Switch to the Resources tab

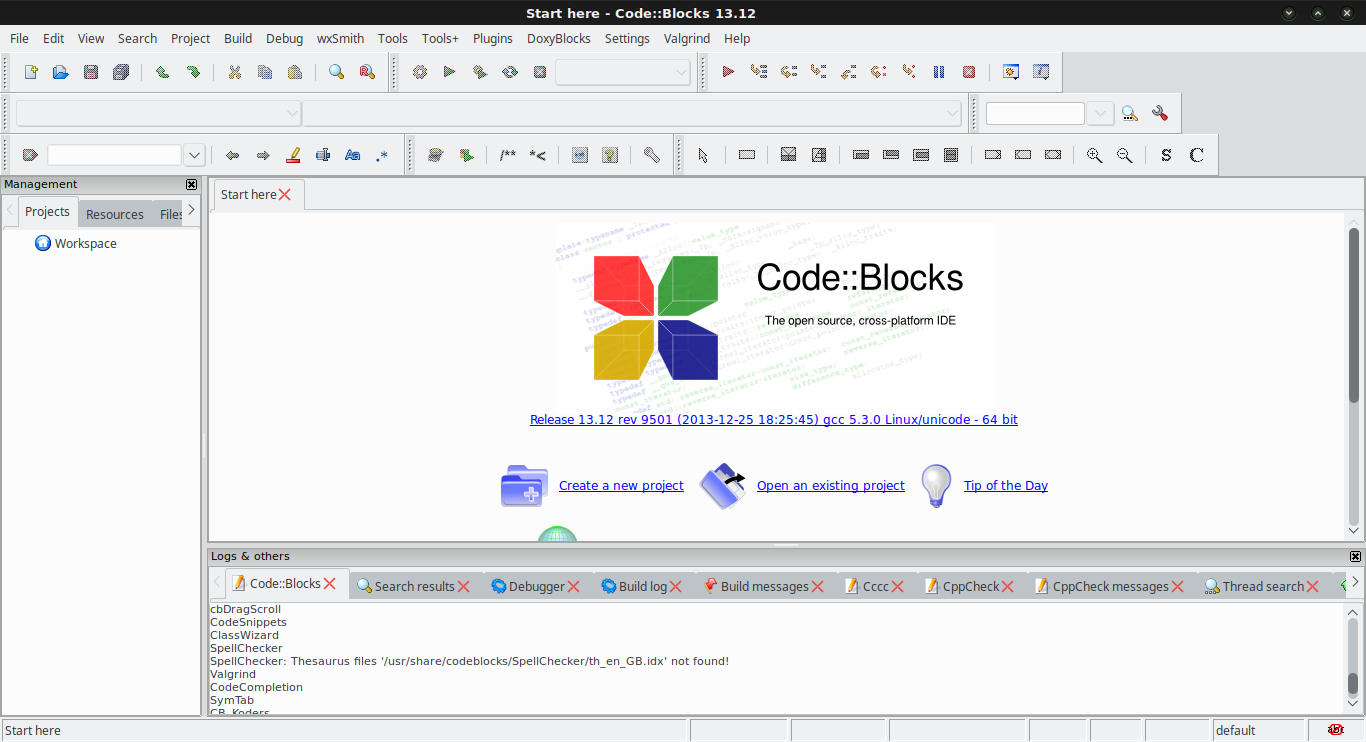pos(115,214)
